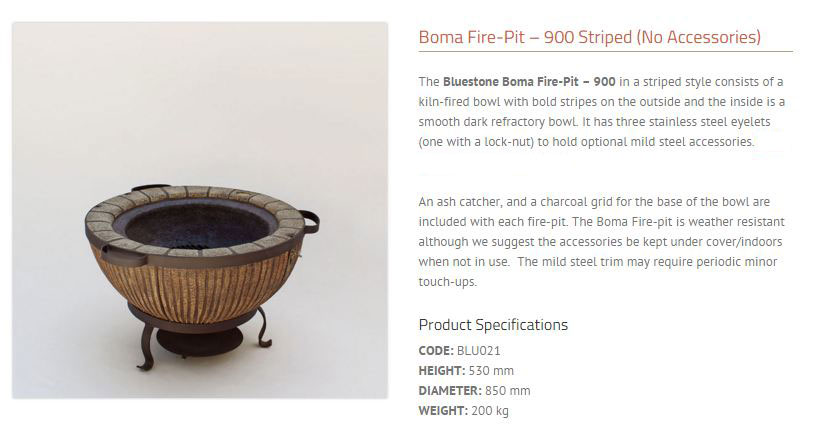Click the striped fire-pit product image
The height and width of the screenshot is (441, 817).
(200, 210)
